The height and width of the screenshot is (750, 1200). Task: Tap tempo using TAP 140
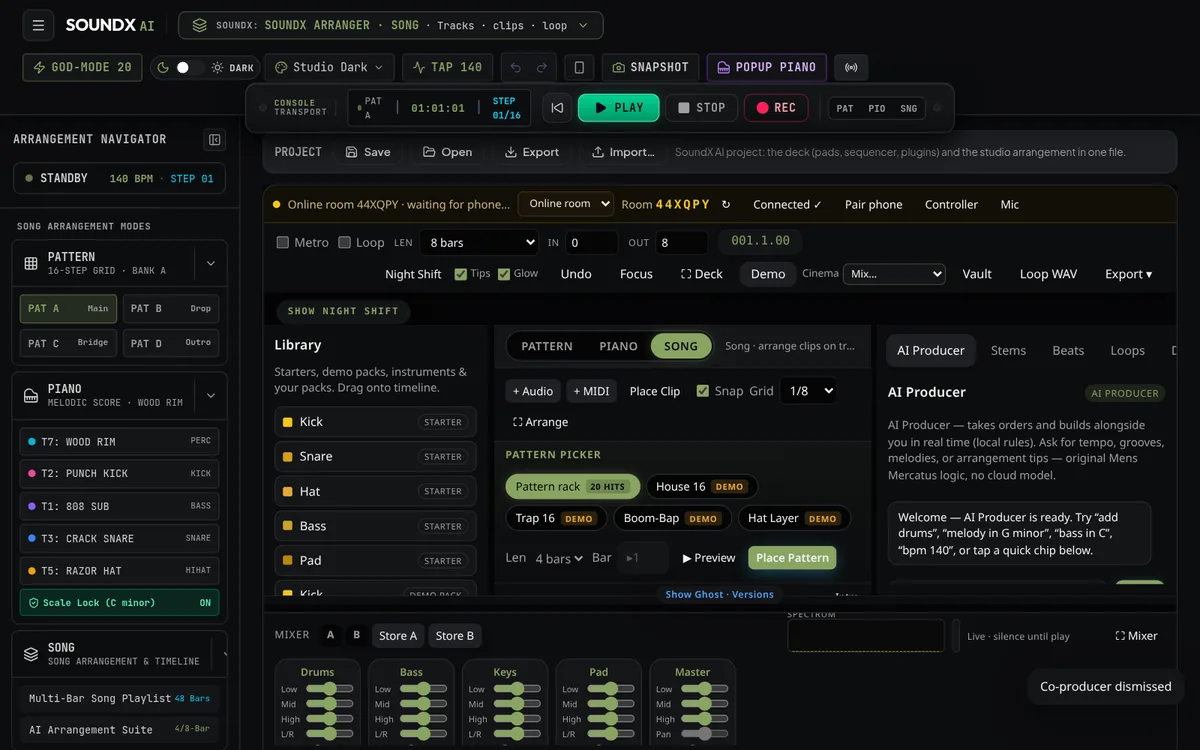[x=447, y=67]
